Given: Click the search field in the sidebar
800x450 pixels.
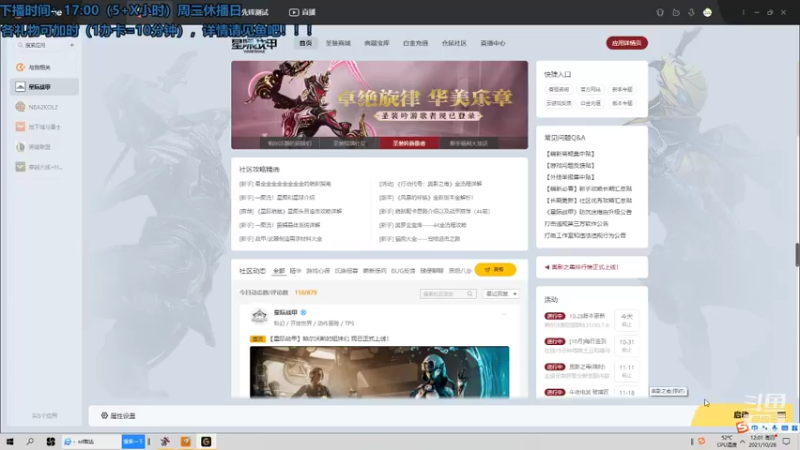Looking at the screenshot, I should tap(40, 45).
